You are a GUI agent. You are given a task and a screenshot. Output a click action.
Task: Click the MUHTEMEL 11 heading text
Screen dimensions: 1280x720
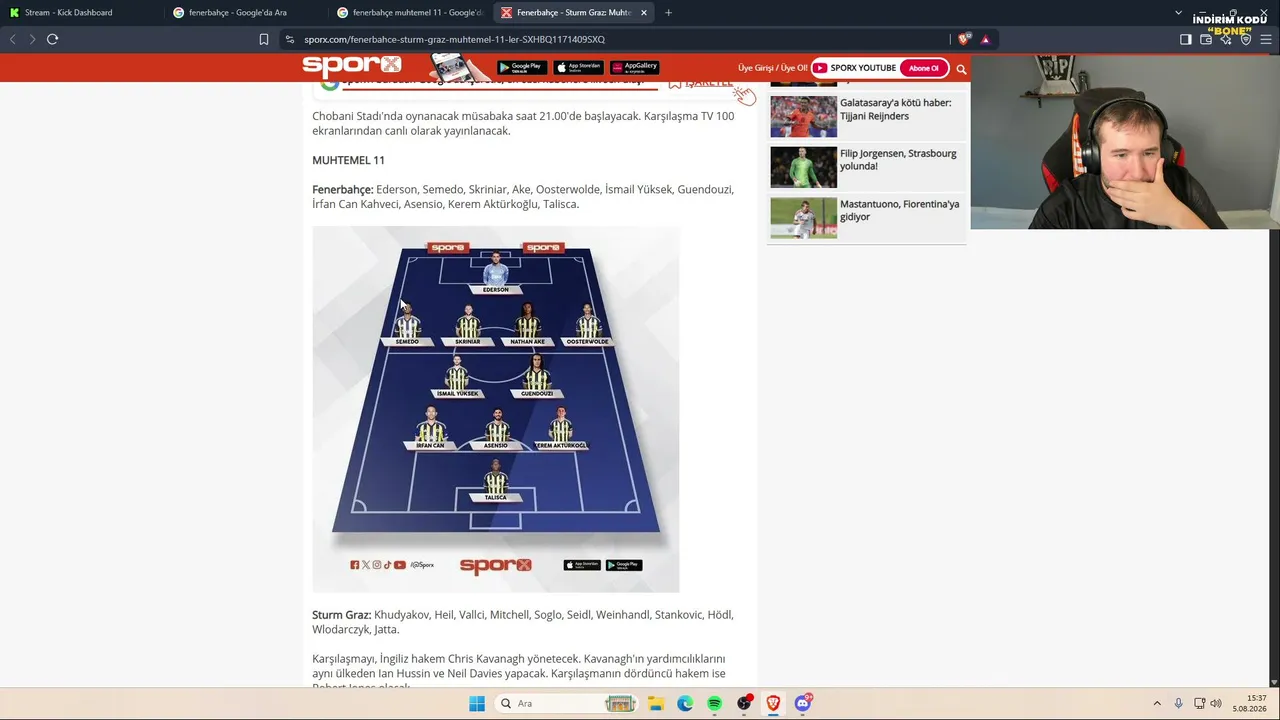(348, 160)
